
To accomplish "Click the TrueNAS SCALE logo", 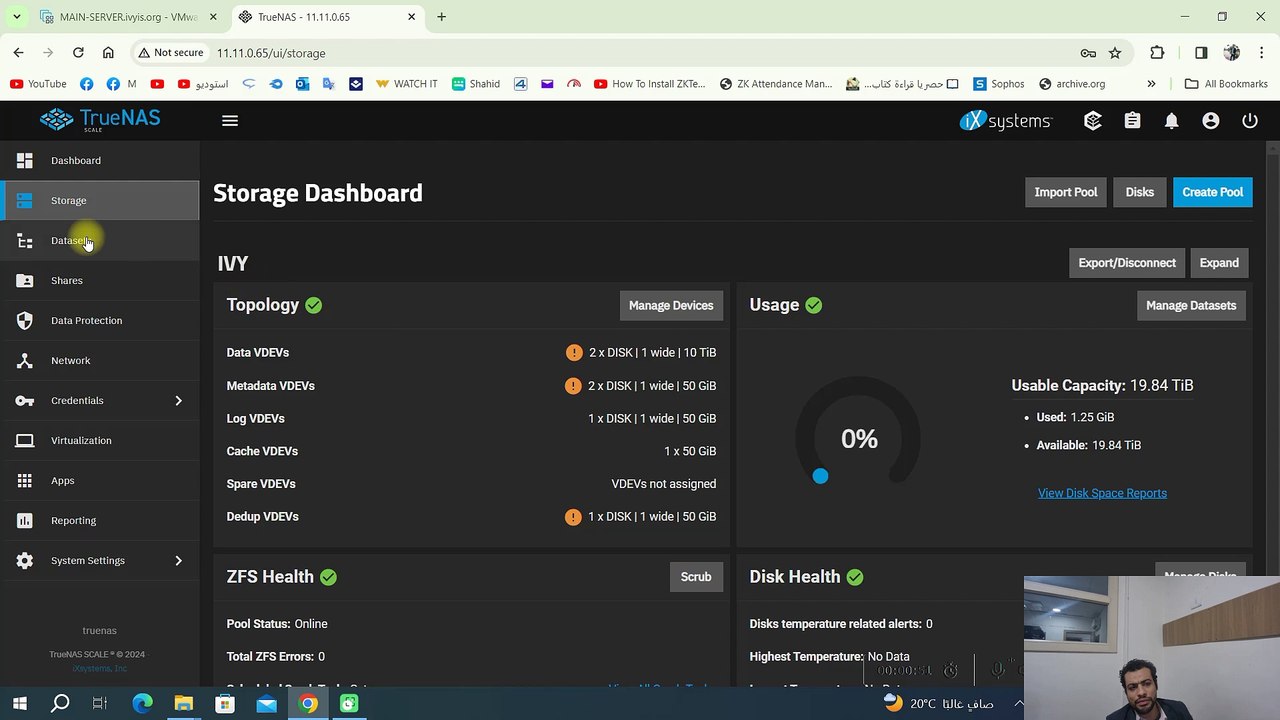I will click(x=100, y=120).
